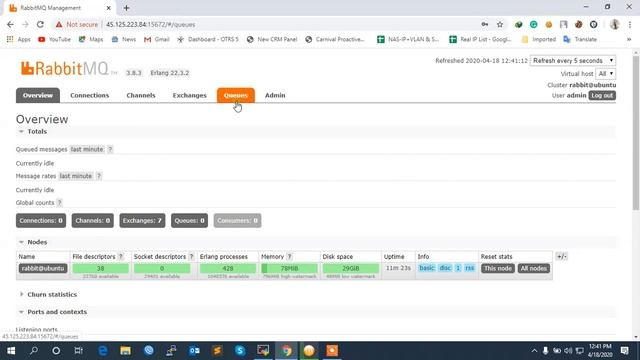Open the Windows Start menu
The width and height of the screenshot is (640, 360).
11,351
